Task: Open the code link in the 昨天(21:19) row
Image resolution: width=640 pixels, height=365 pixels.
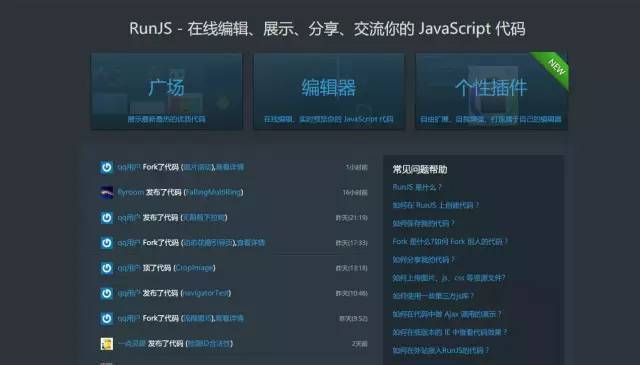Action: [204, 218]
